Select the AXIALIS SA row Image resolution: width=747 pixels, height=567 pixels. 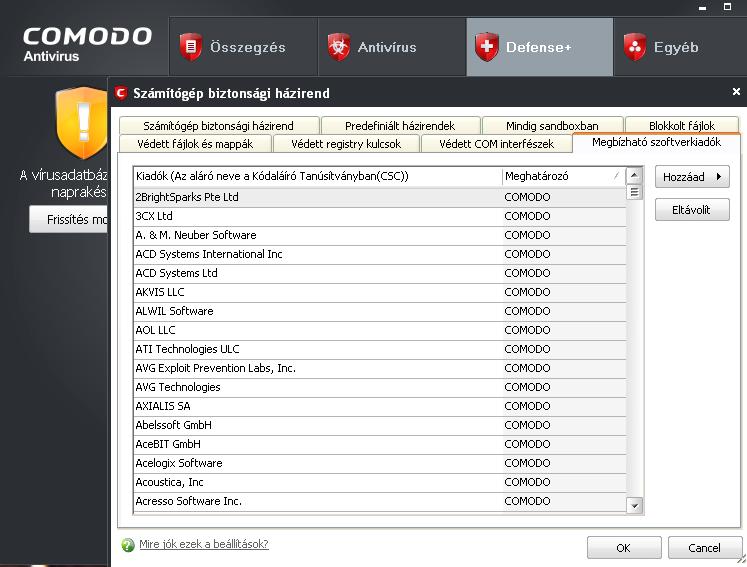[x=380, y=406]
